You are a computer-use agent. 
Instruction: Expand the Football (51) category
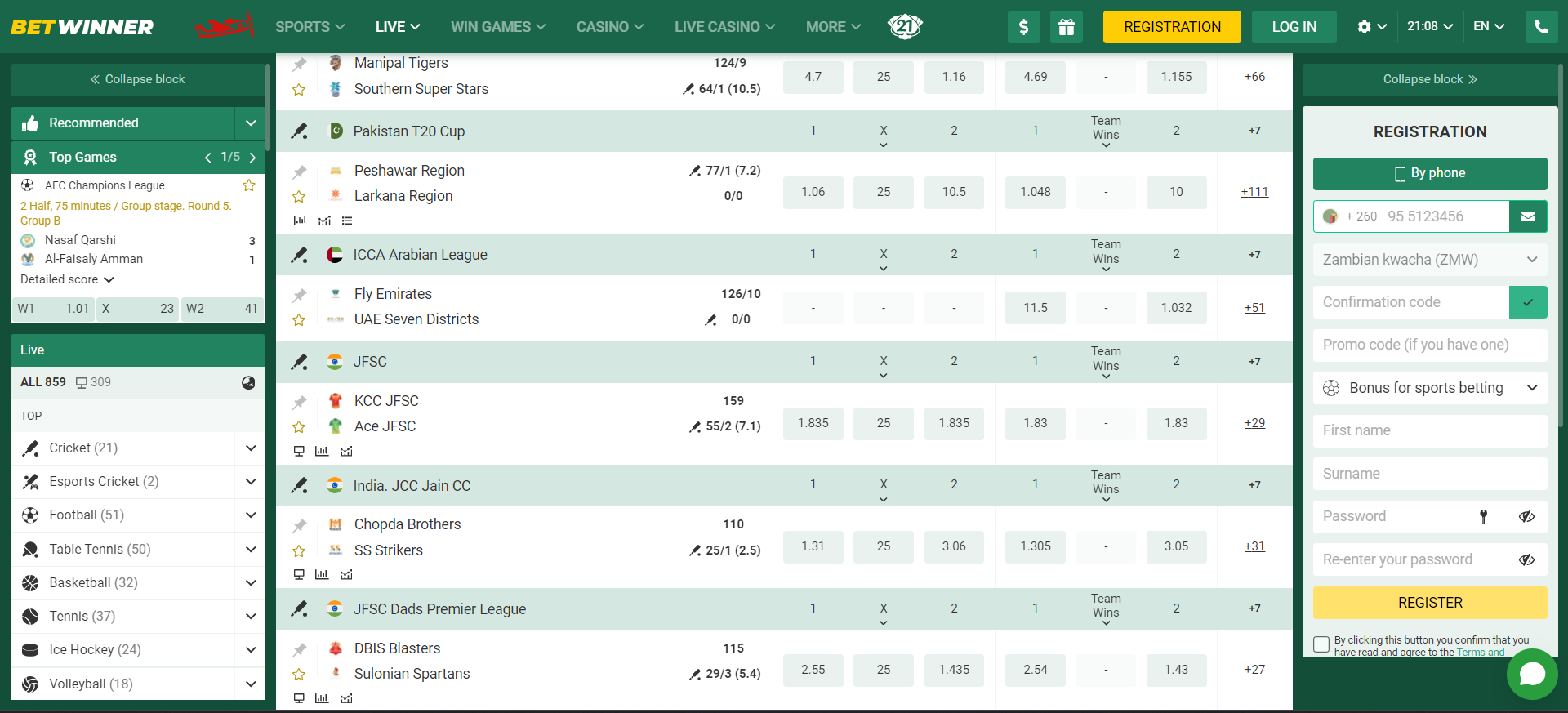[x=251, y=515]
